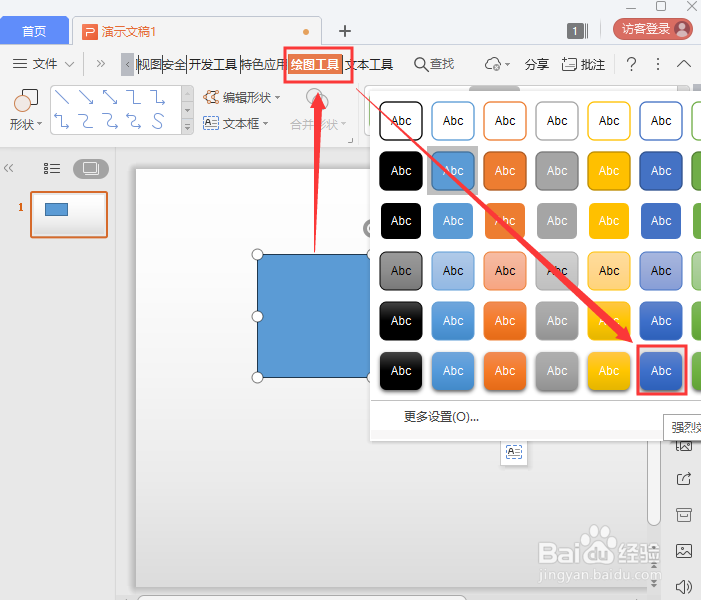Switch to the 特色应用 tab
The height and width of the screenshot is (600, 701).
pos(263,65)
